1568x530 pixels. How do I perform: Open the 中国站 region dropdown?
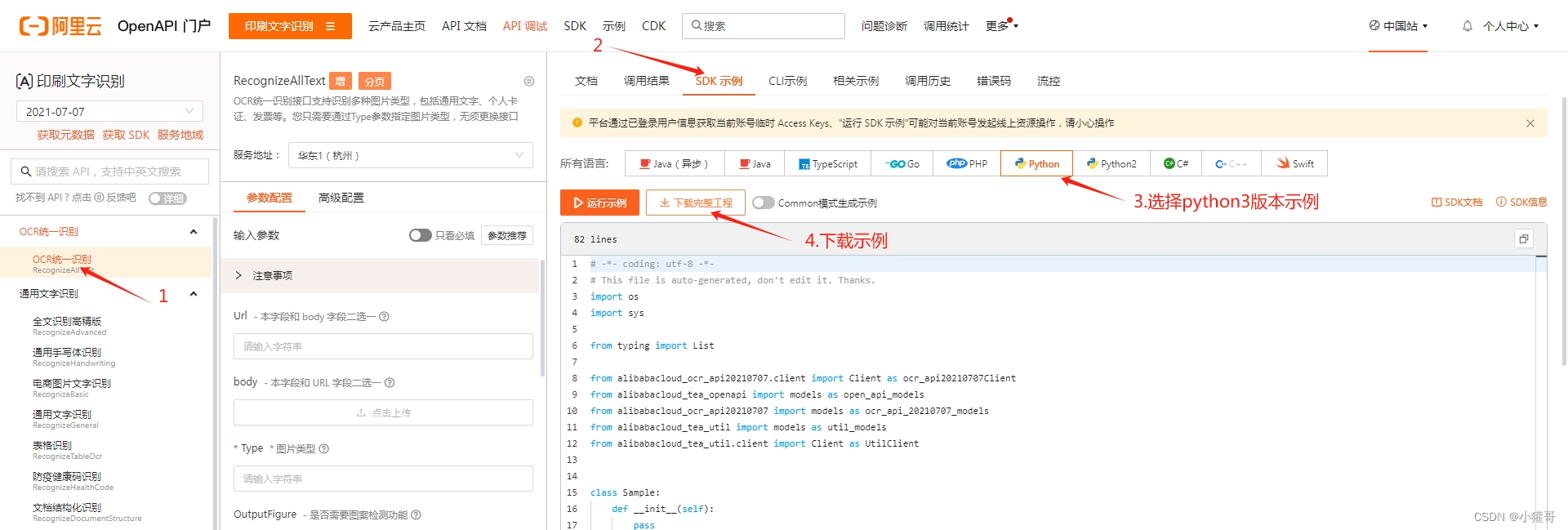coord(1398,26)
